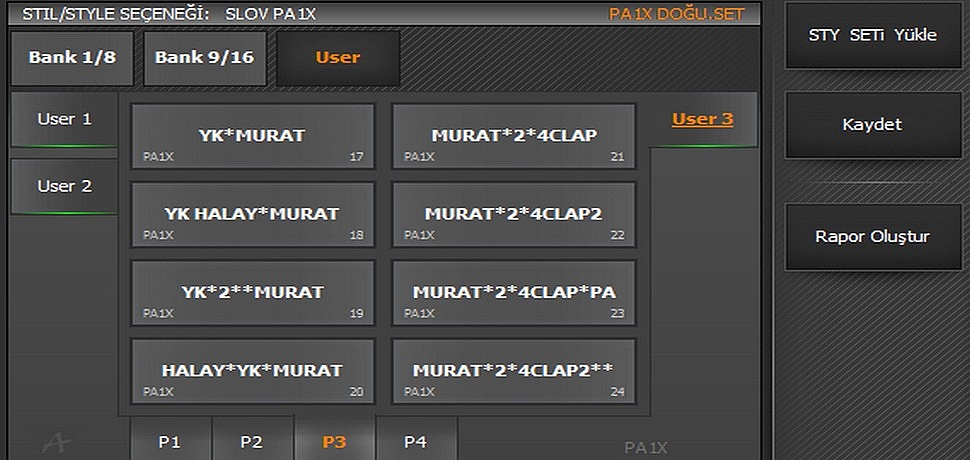Select the highlighted P3 page
Screen dimensions: 970x460
pyautogui.click(x=334, y=441)
